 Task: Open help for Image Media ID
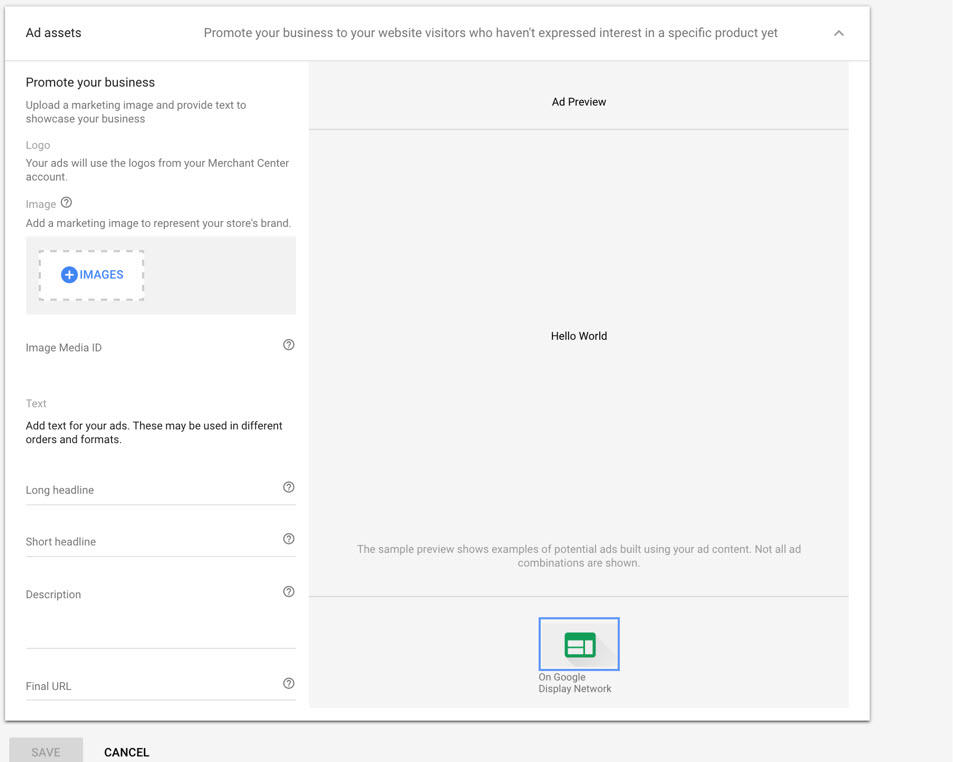tap(289, 345)
